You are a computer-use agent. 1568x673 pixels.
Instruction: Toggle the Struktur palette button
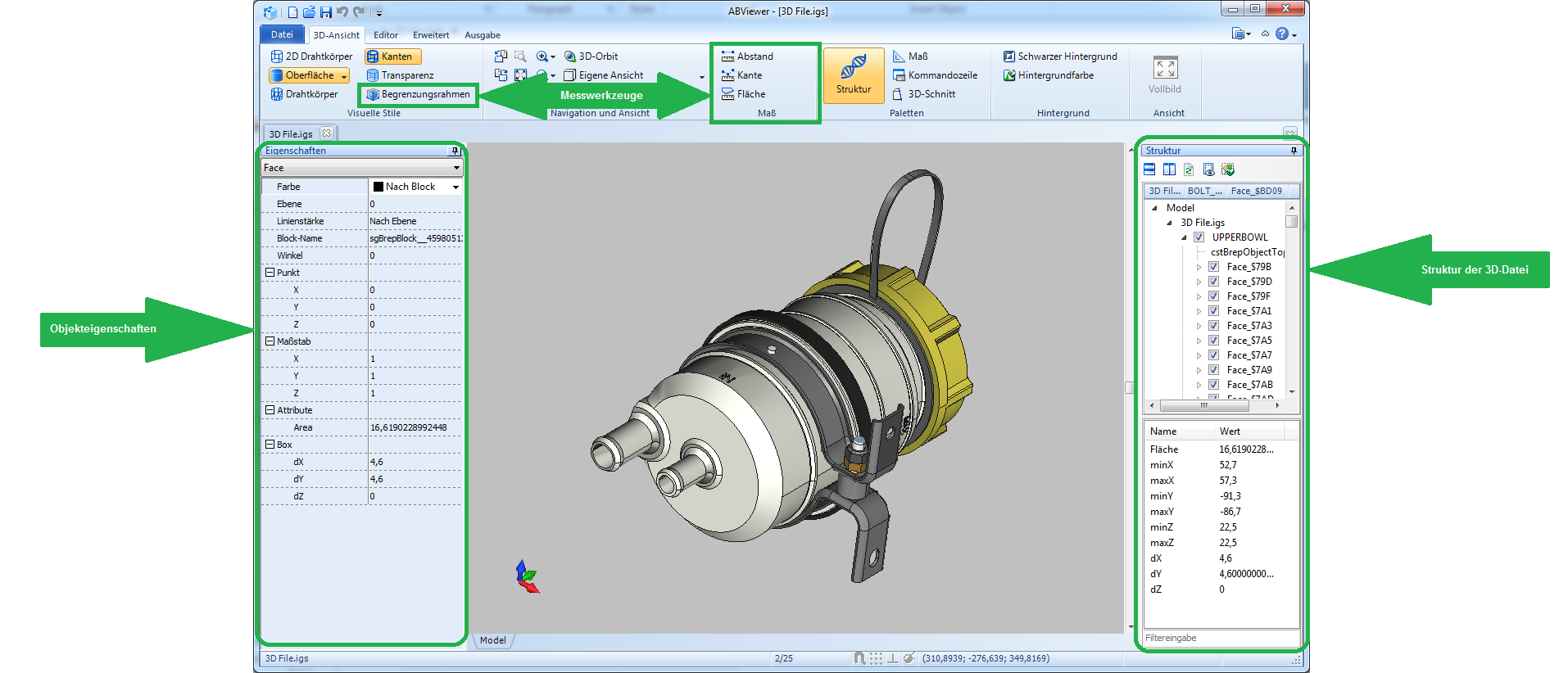pyautogui.click(x=853, y=75)
